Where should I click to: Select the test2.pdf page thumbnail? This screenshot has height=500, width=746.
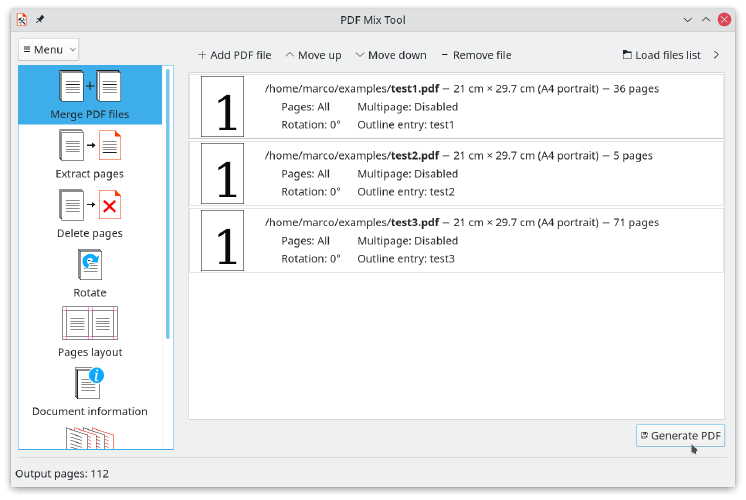click(x=222, y=174)
